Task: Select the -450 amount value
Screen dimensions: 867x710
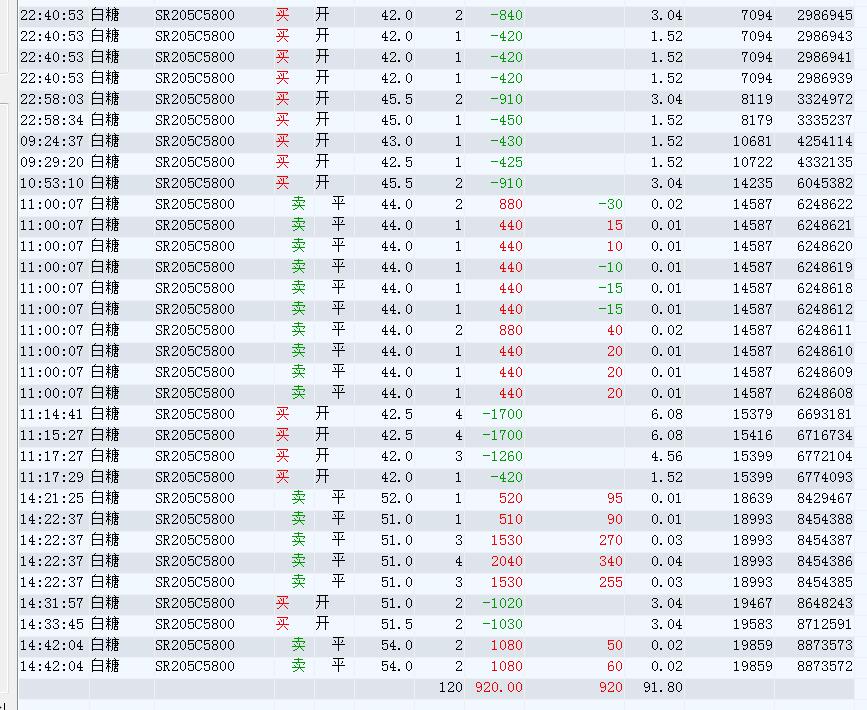Action: 506,121
